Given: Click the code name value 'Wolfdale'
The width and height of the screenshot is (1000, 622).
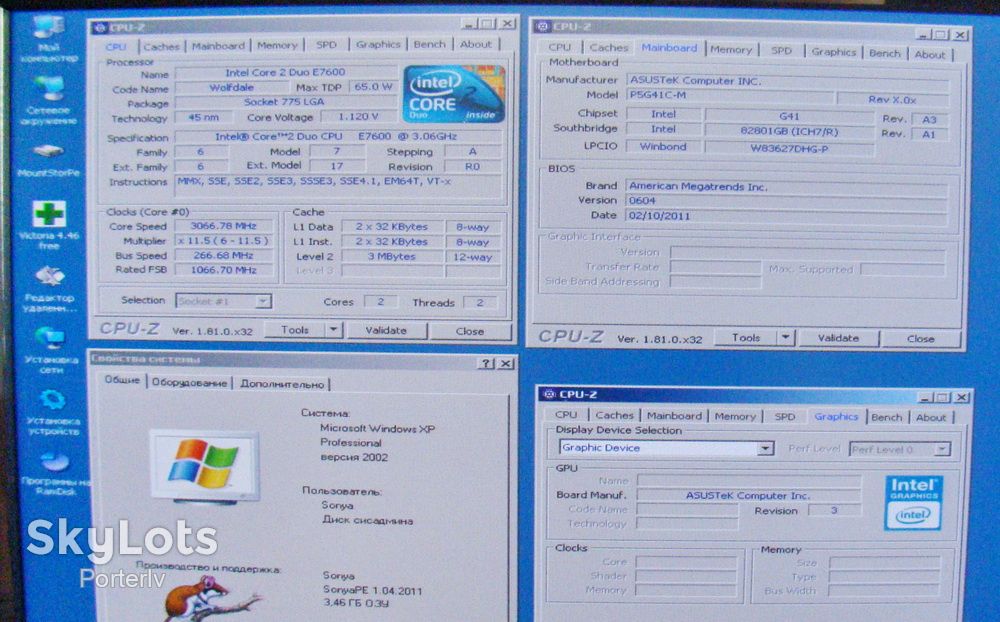Looking at the screenshot, I should [232, 87].
